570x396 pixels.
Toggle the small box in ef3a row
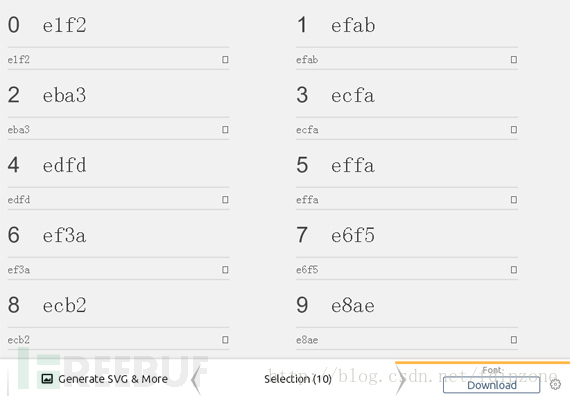click(x=225, y=269)
